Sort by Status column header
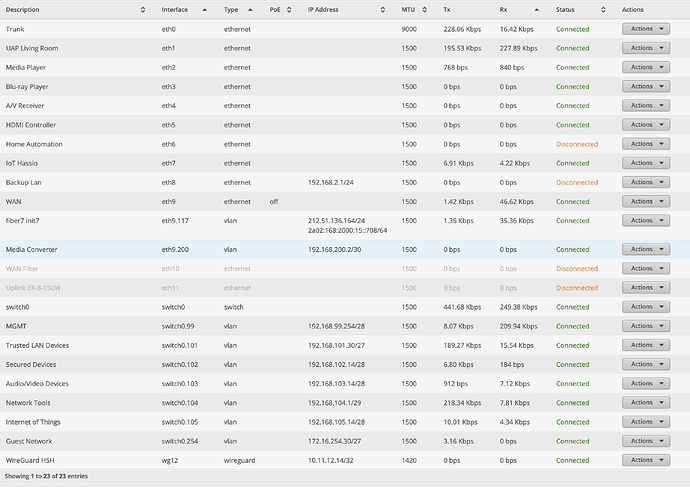This screenshot has width=690, height=487. point(578,9)
